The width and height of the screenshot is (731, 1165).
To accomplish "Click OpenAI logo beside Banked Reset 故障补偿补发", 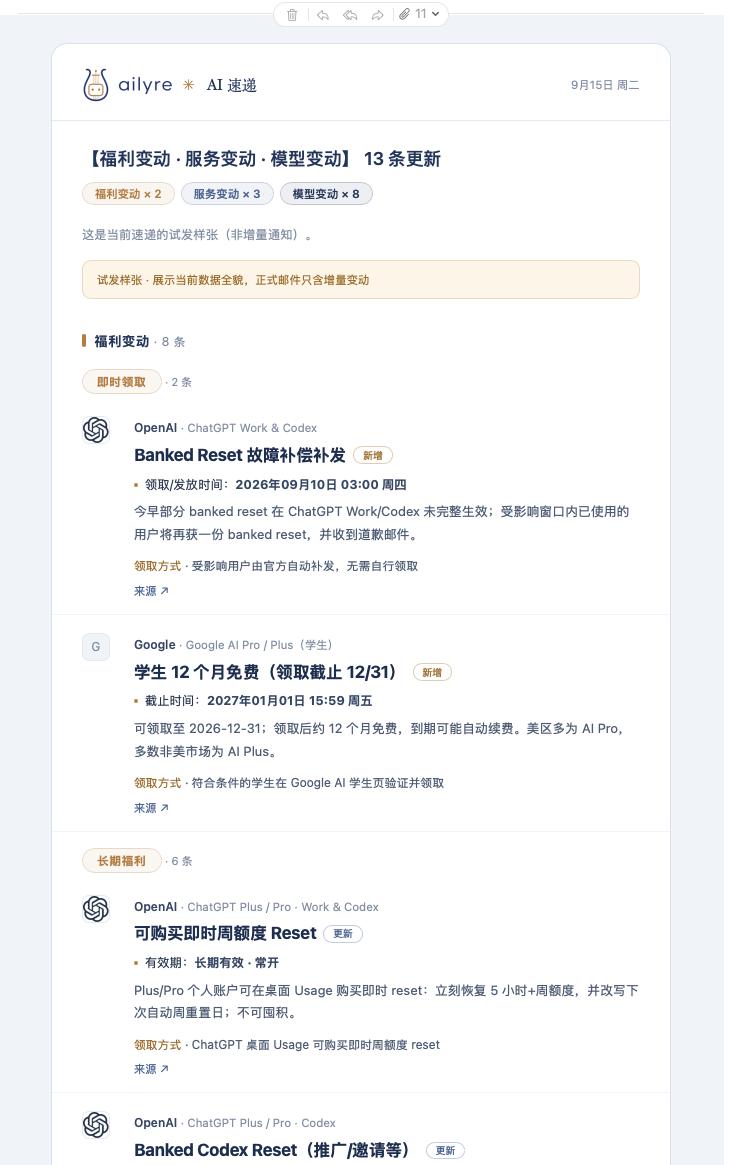I will point(96,429).
